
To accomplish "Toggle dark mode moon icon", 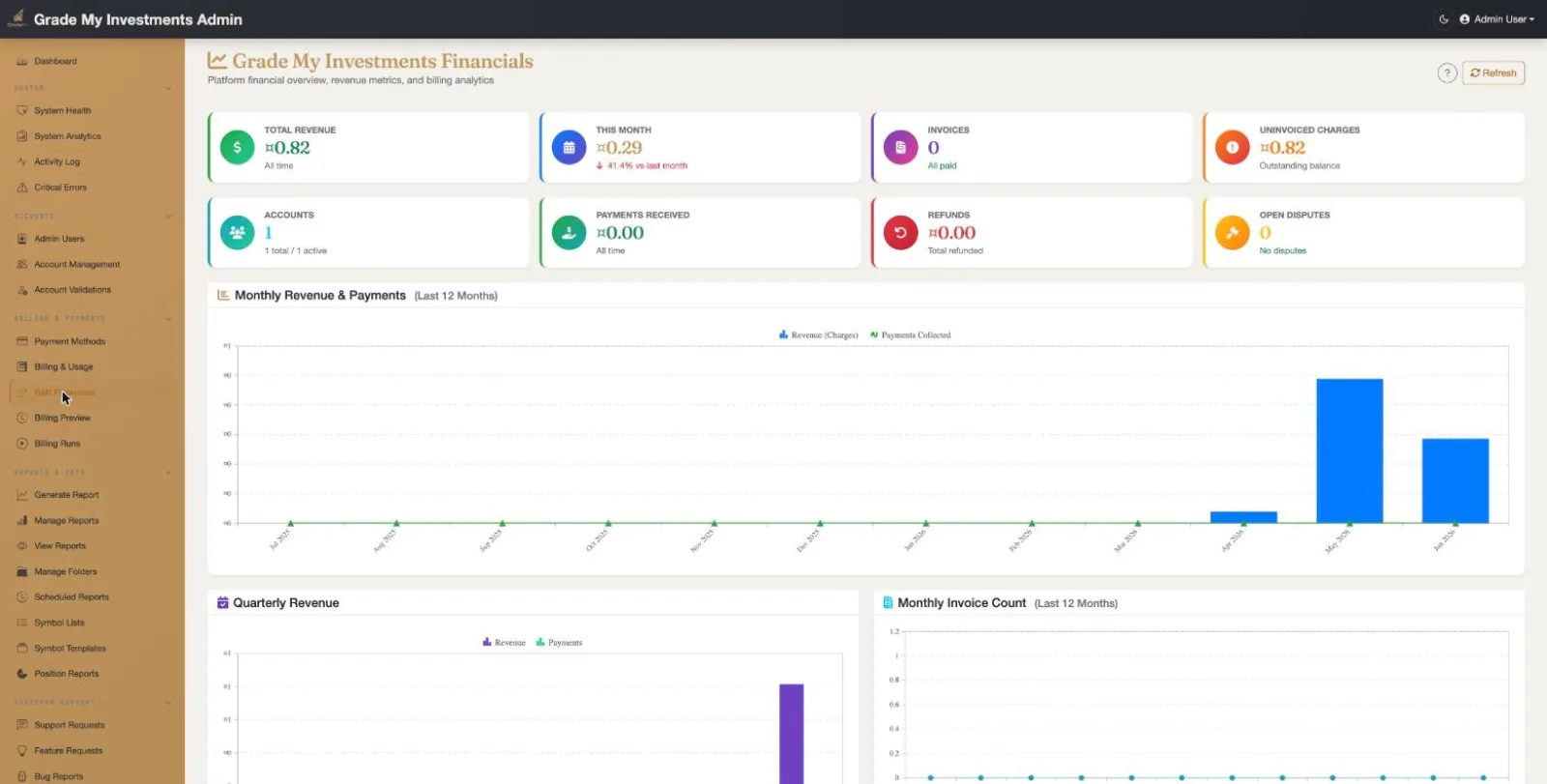I will point(1444,19).
